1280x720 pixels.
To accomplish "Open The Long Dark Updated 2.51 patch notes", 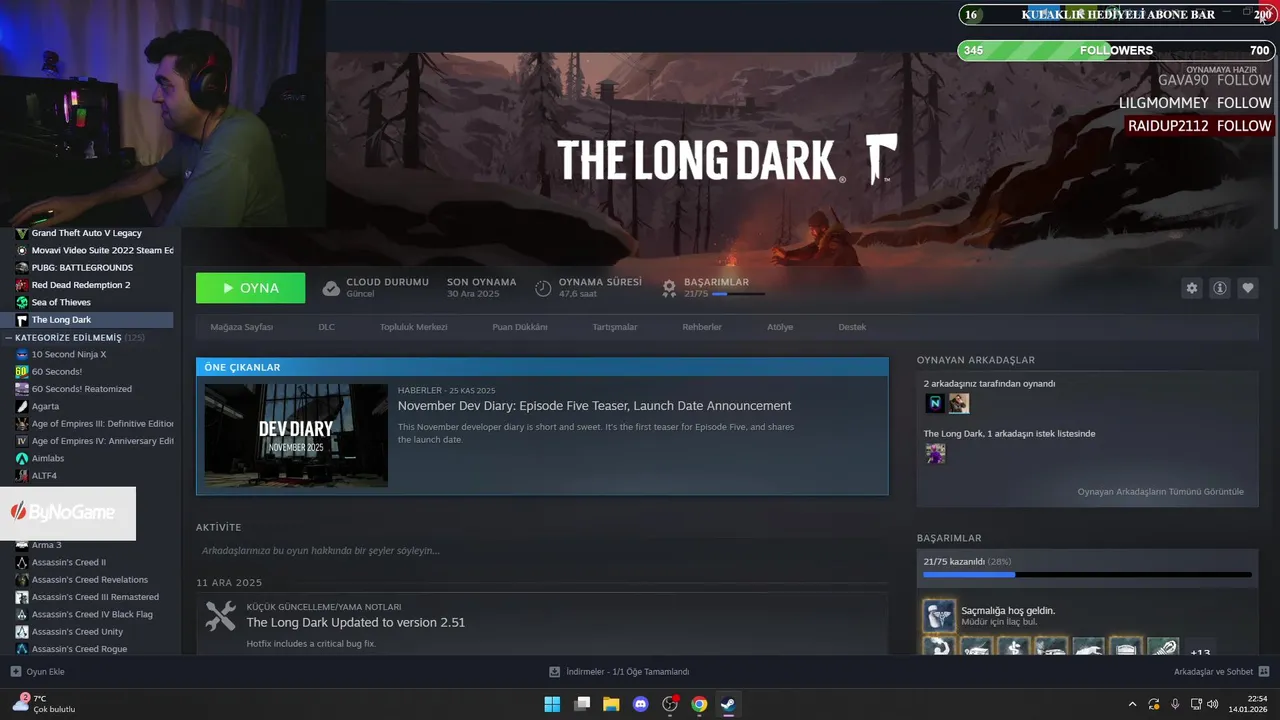I will click(356, 622).
